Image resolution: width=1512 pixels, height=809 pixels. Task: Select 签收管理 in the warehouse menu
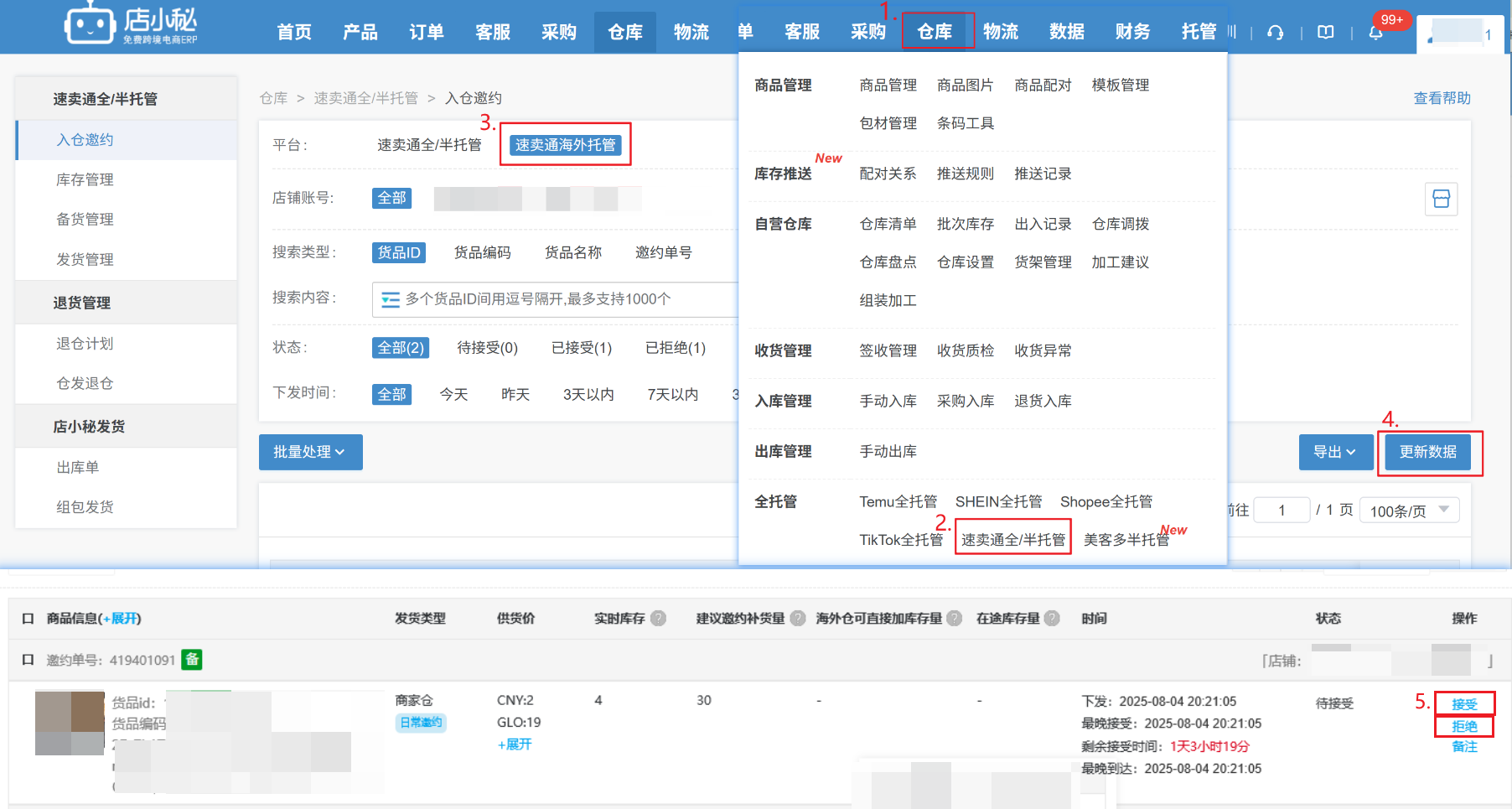888,350
